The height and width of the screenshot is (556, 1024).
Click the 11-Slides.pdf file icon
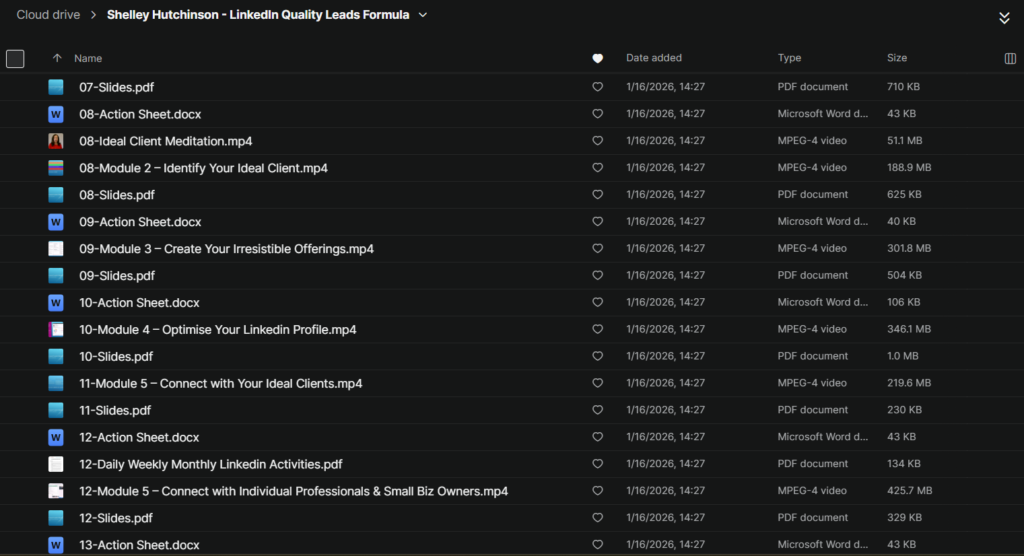tap(56, 410)
